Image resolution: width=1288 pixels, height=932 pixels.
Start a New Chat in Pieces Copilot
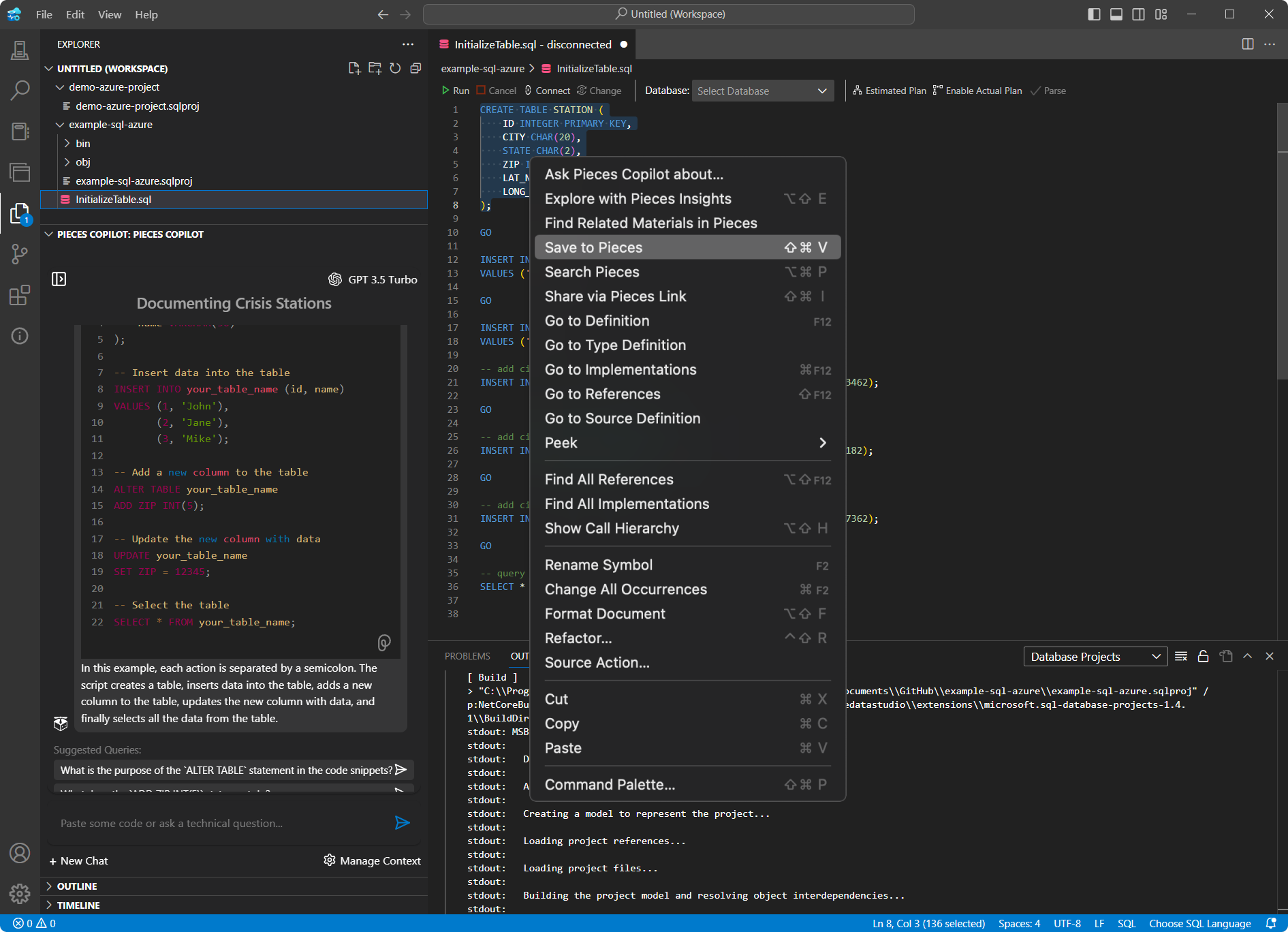[79, 860]
